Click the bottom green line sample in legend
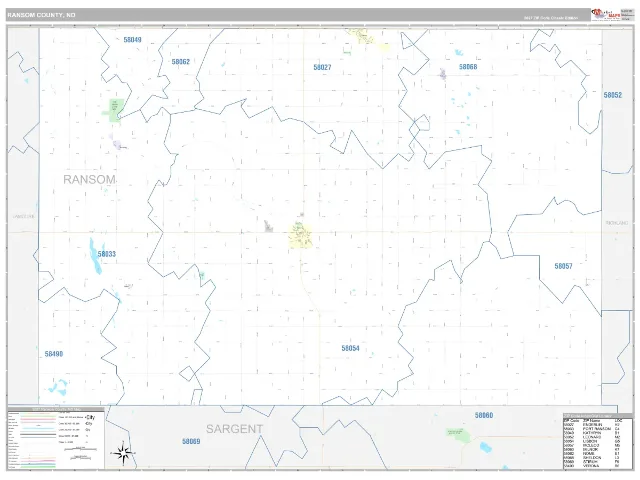The height and width of the screenshot is (480, 640). click(38, 467)
